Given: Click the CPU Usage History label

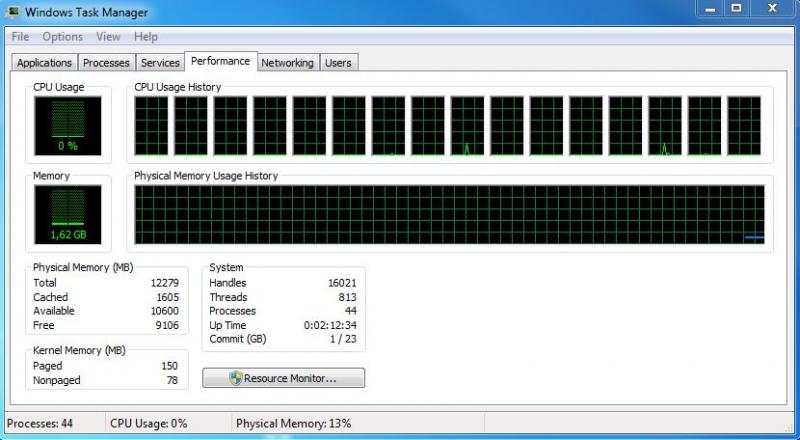Looking at the screenshot, I should (x=178, y=87).
